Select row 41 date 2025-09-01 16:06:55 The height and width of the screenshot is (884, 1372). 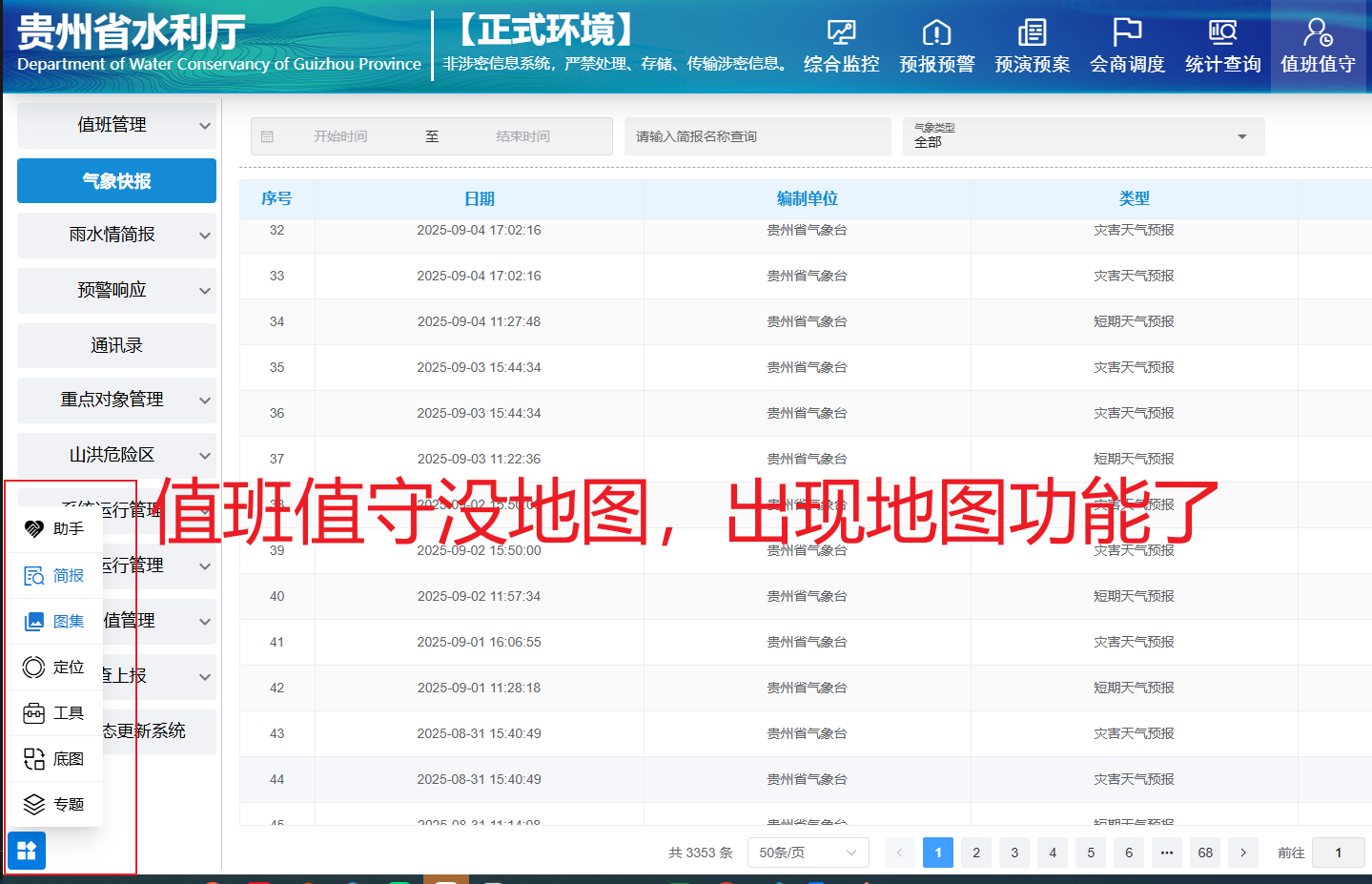click(479, 642)
